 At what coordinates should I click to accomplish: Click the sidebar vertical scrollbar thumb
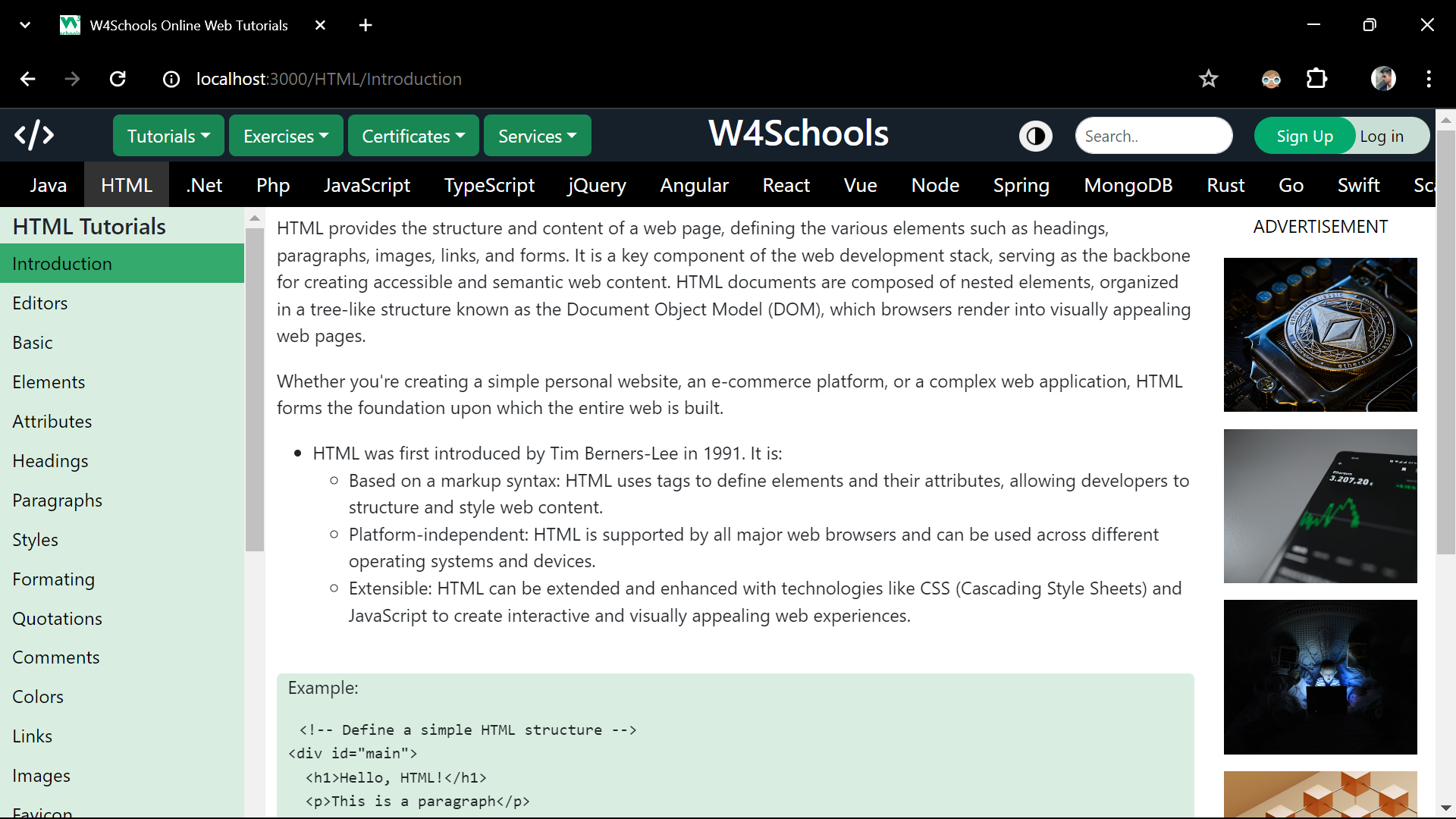tap(255, 389)
